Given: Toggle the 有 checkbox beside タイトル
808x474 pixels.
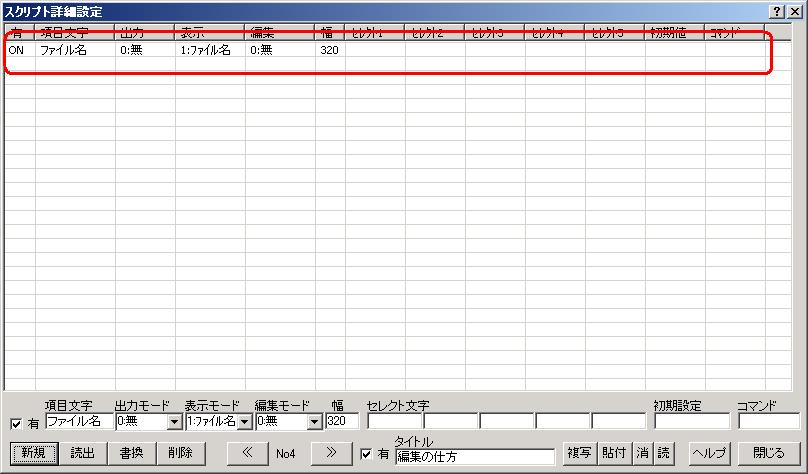Looking at the screenshot, I should (x=366, y=455).
